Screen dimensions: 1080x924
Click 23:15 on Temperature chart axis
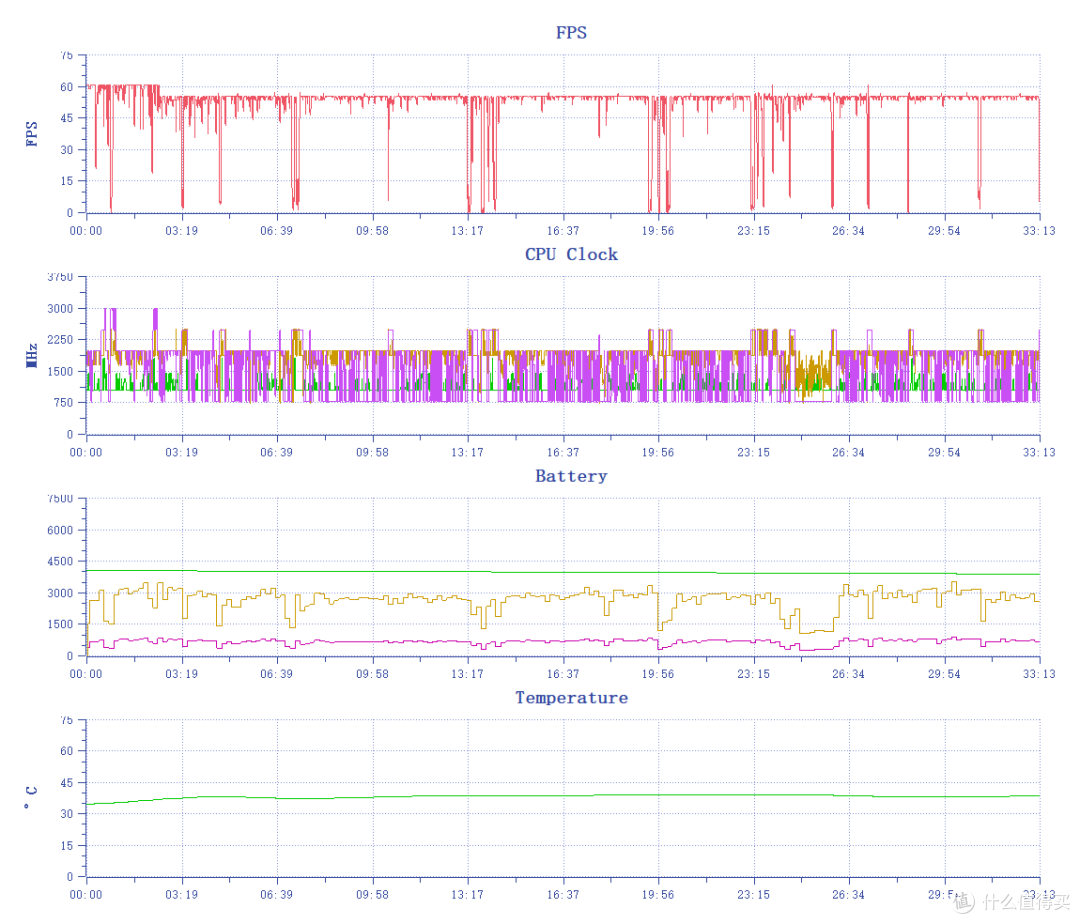pyautogui.click(x=754, y=894)
